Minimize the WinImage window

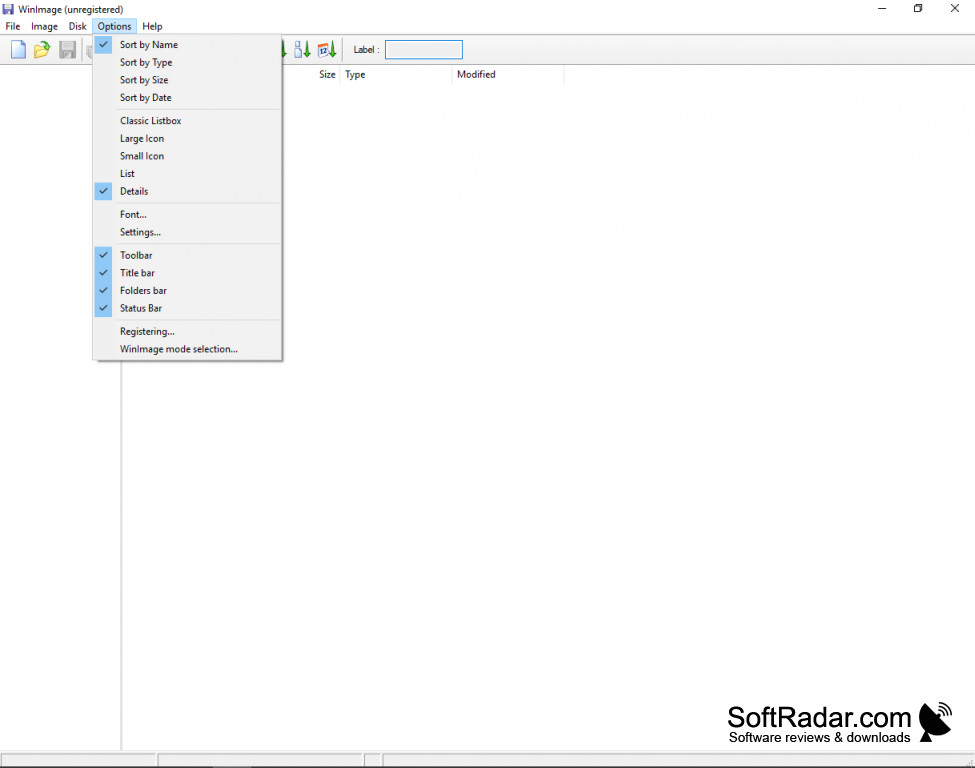pyautogui.click(x=882, y=9)
